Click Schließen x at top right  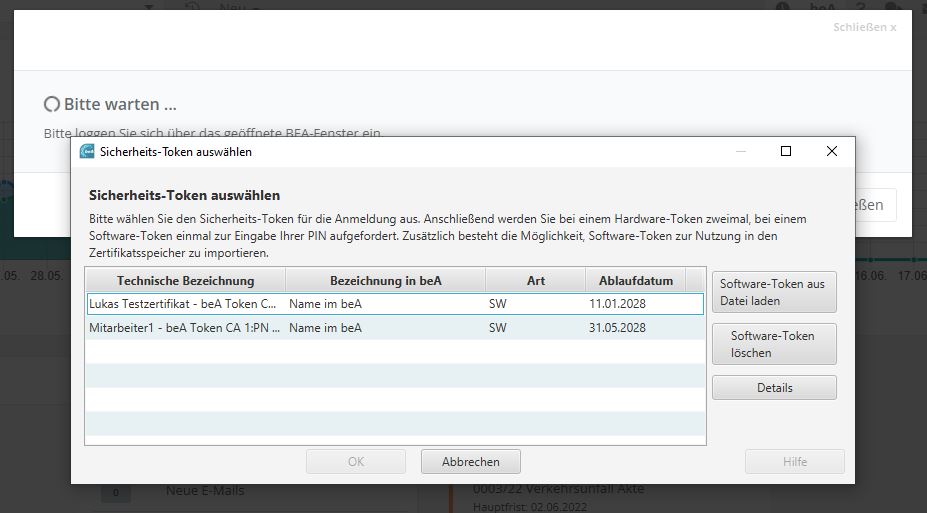pyautogui.click(x=864, y=27)
